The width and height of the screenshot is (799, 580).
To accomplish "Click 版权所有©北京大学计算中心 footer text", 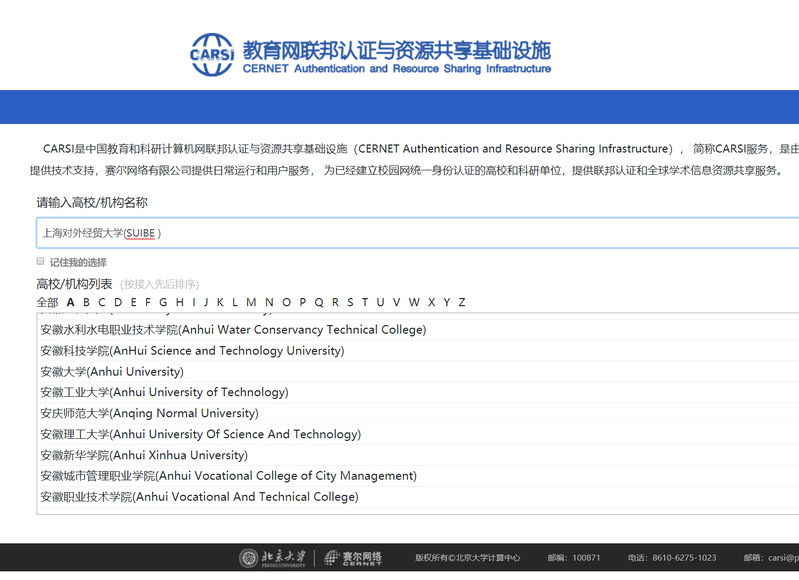I will tap(467, 558).
